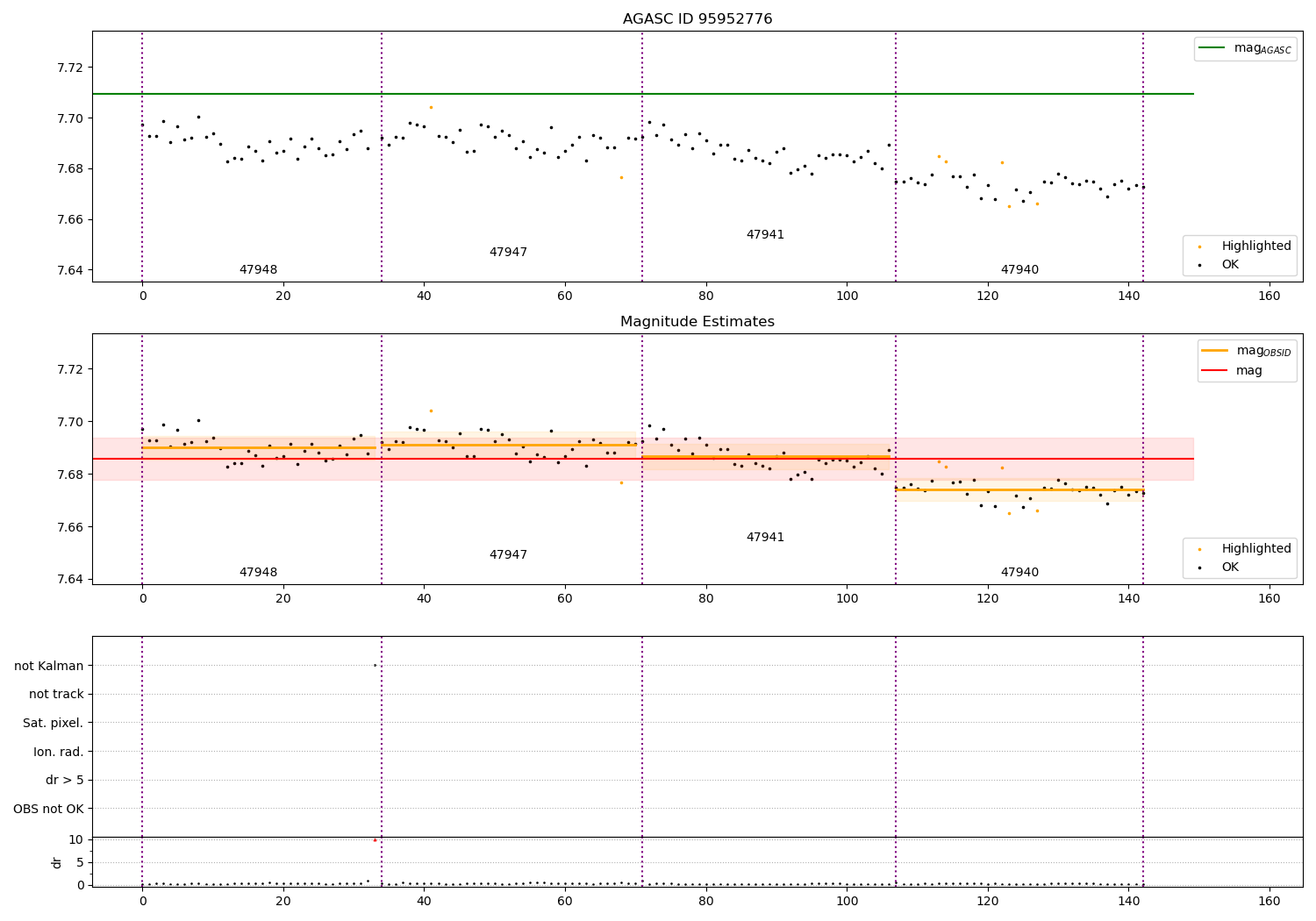The height and width of the screenshot is (921, 1316).
Task: Click the 47947 label in Magnitude Estimates plot
Action: coord(508,555)
